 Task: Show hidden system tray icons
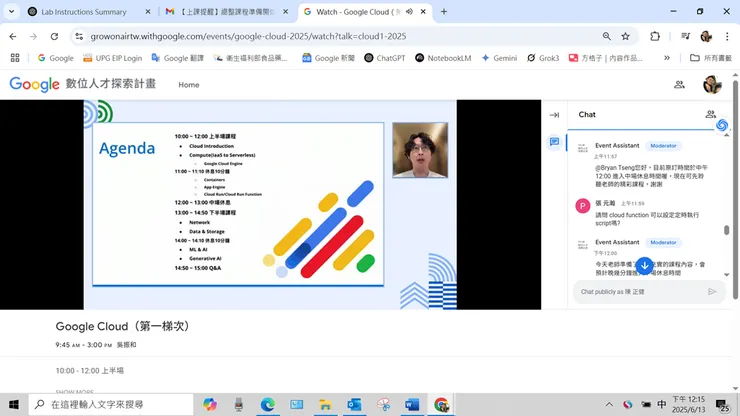click(609, 405)
